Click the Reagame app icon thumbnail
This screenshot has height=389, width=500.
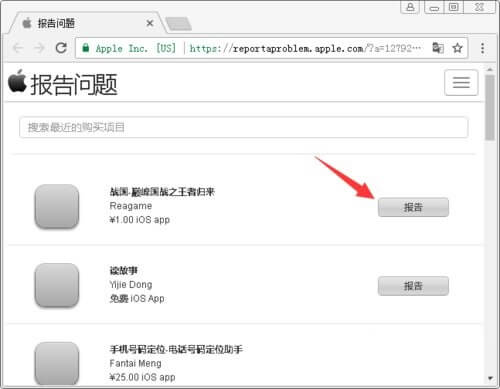(57, 207)
